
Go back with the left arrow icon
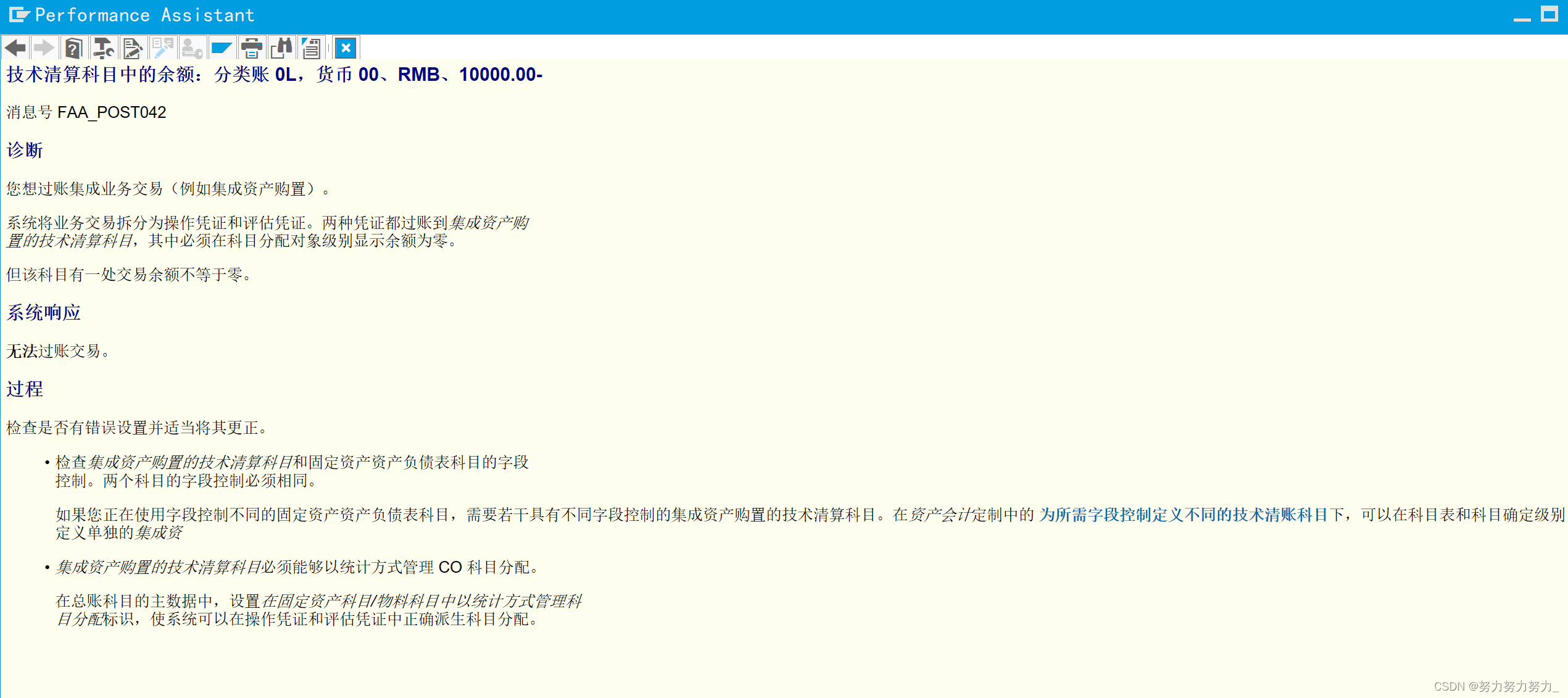click(x=15, y=48)
